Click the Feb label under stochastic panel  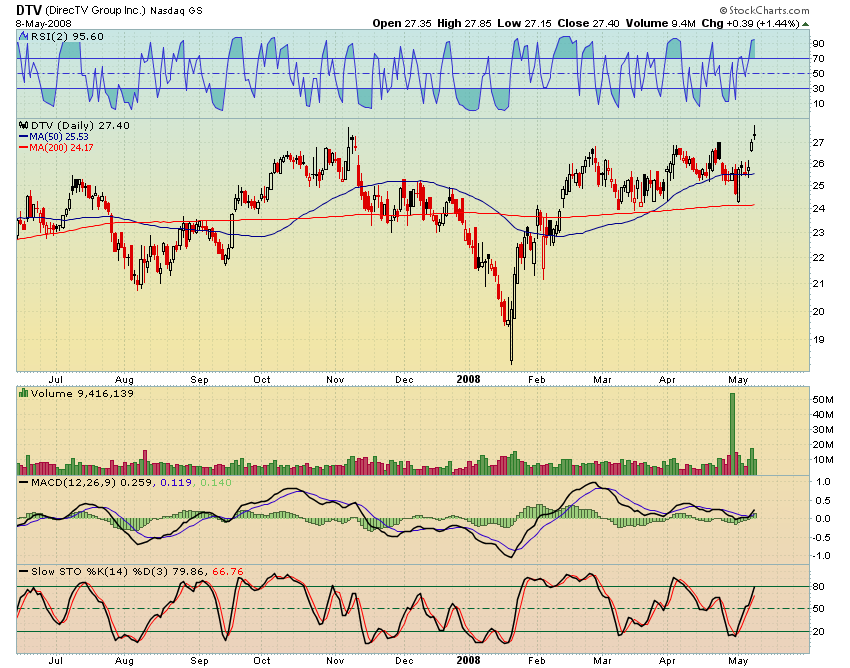tap(537, 660)
